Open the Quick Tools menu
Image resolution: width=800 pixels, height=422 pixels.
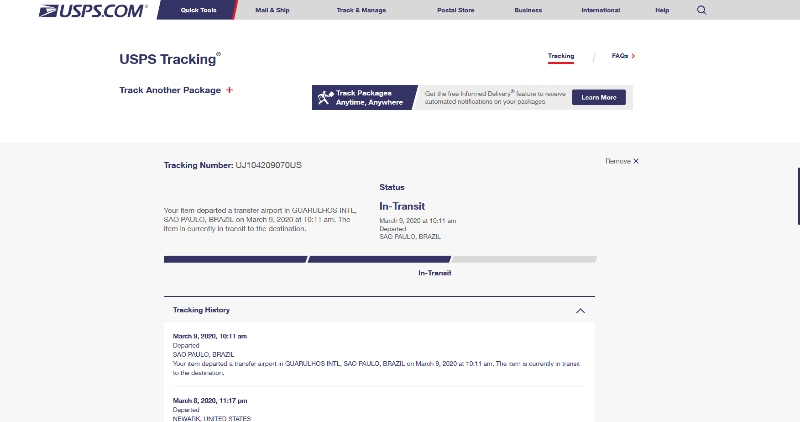tap(196, 10)
